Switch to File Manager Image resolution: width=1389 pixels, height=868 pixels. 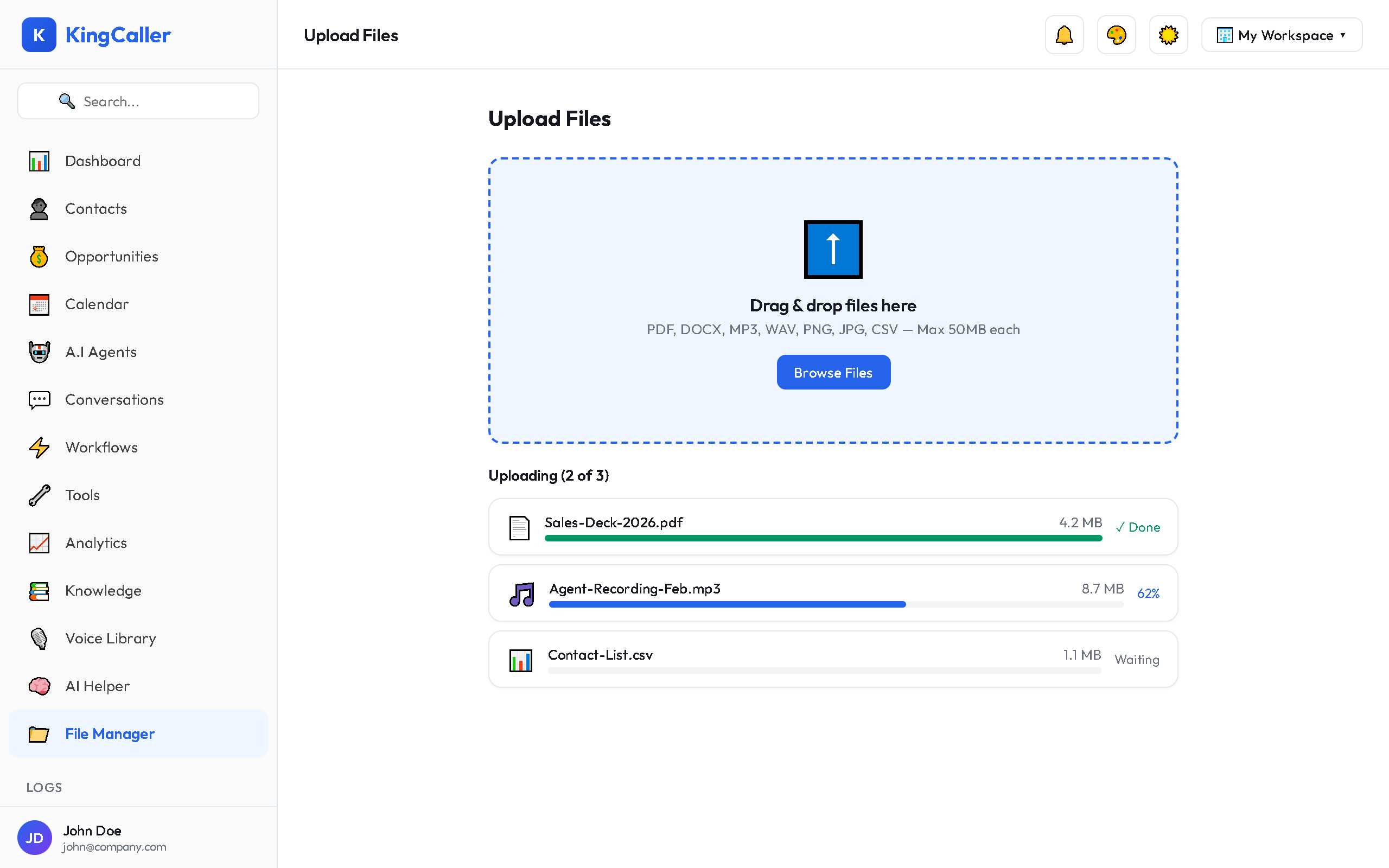(x=110, y=733)
